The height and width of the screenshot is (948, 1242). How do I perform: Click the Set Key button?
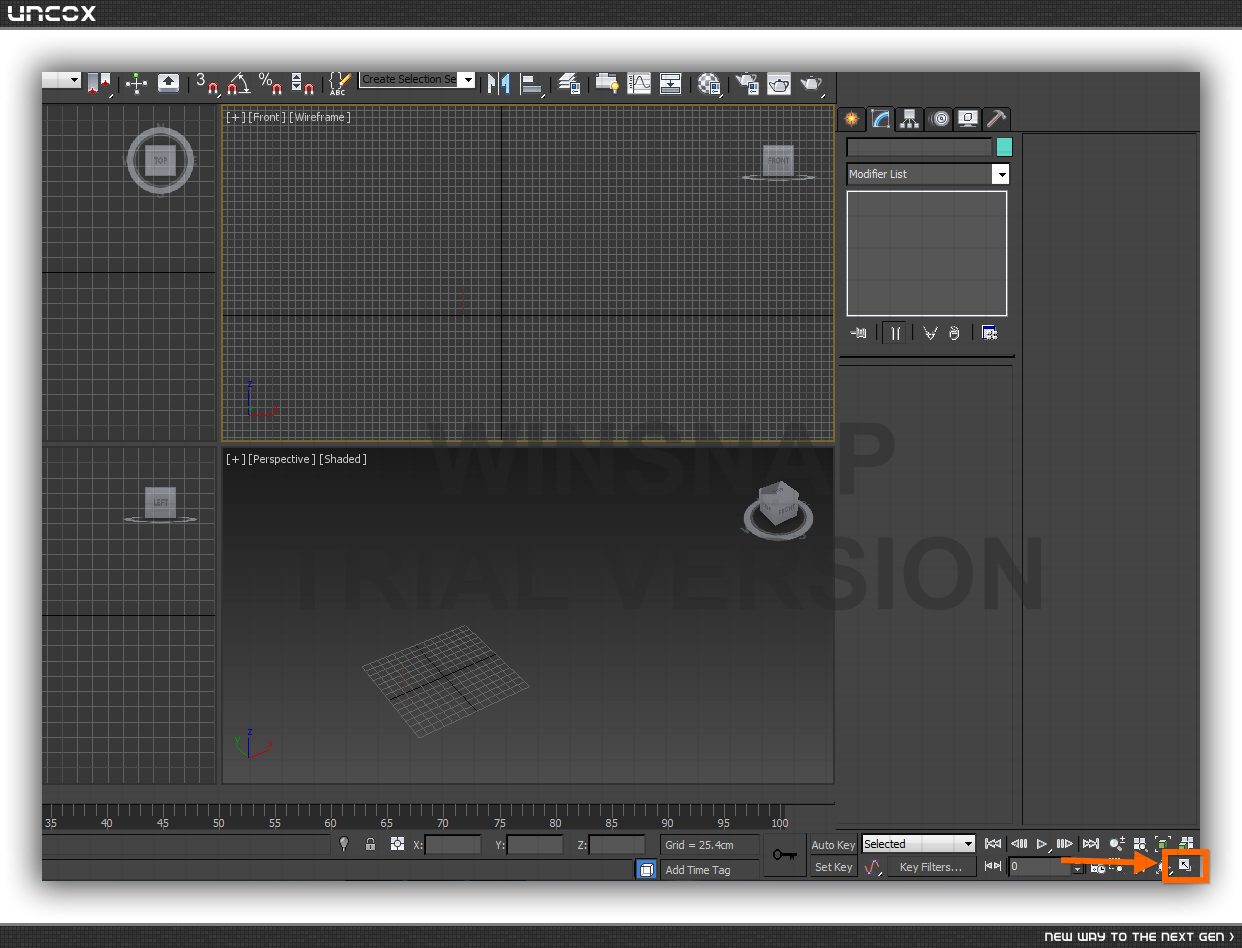click(x=833, y=867)
